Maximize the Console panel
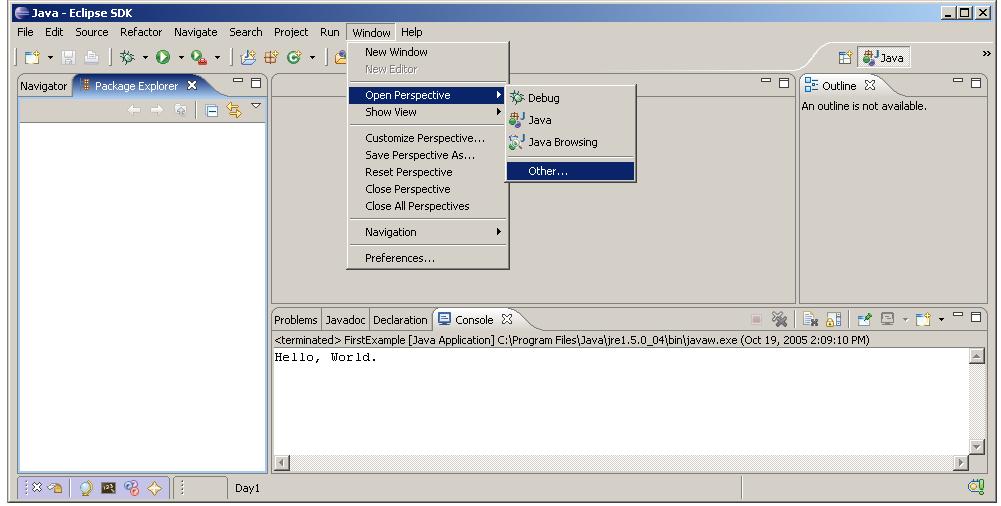The image size is (1001, 506). 975,317
